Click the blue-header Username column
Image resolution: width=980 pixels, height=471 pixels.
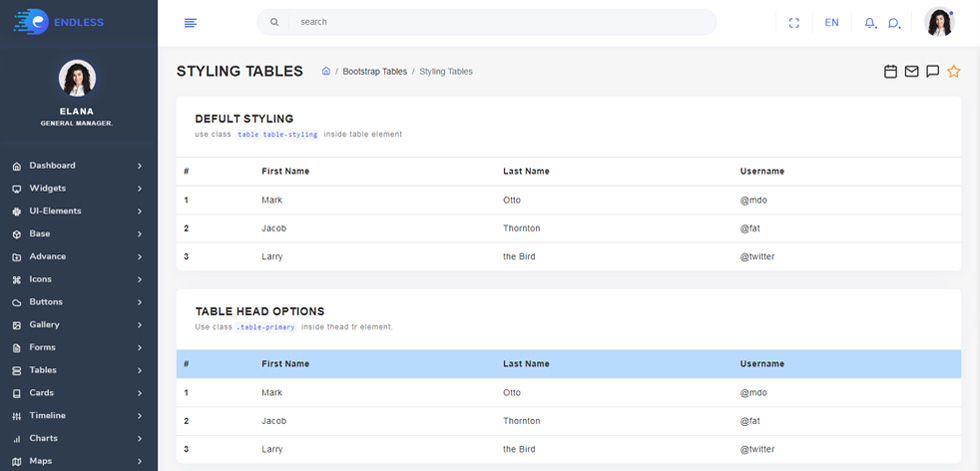[x=762, y=364]
